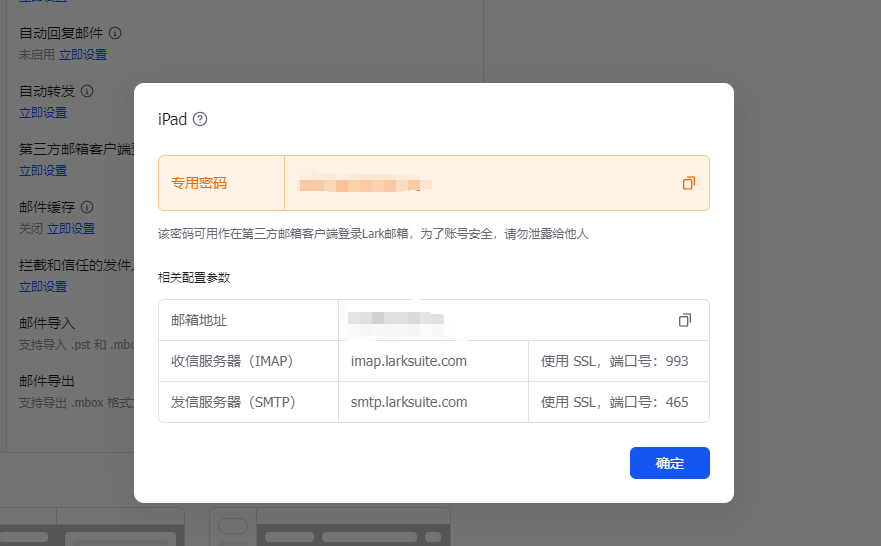Click the 邮件导出 setting heading
Screen dimensions: 881x546
click(47, 381)
